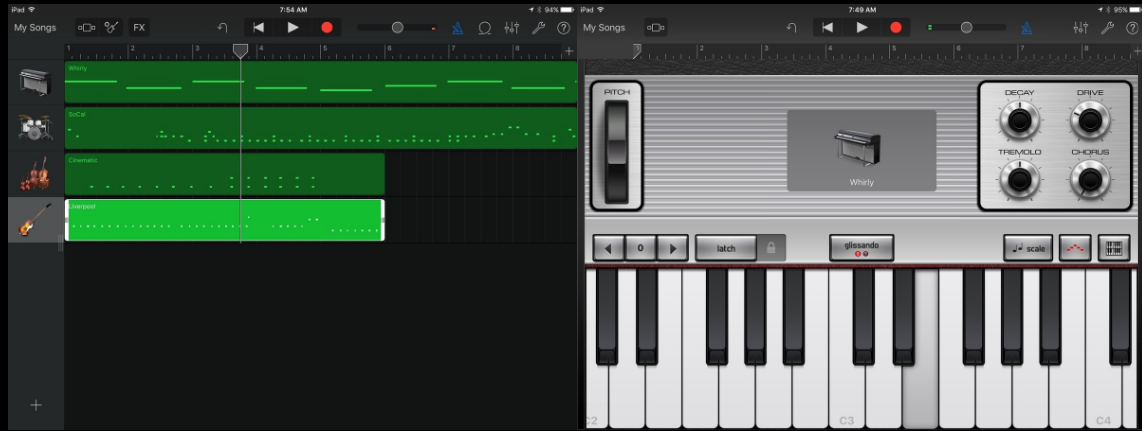Select the Liverpool region

224,220
